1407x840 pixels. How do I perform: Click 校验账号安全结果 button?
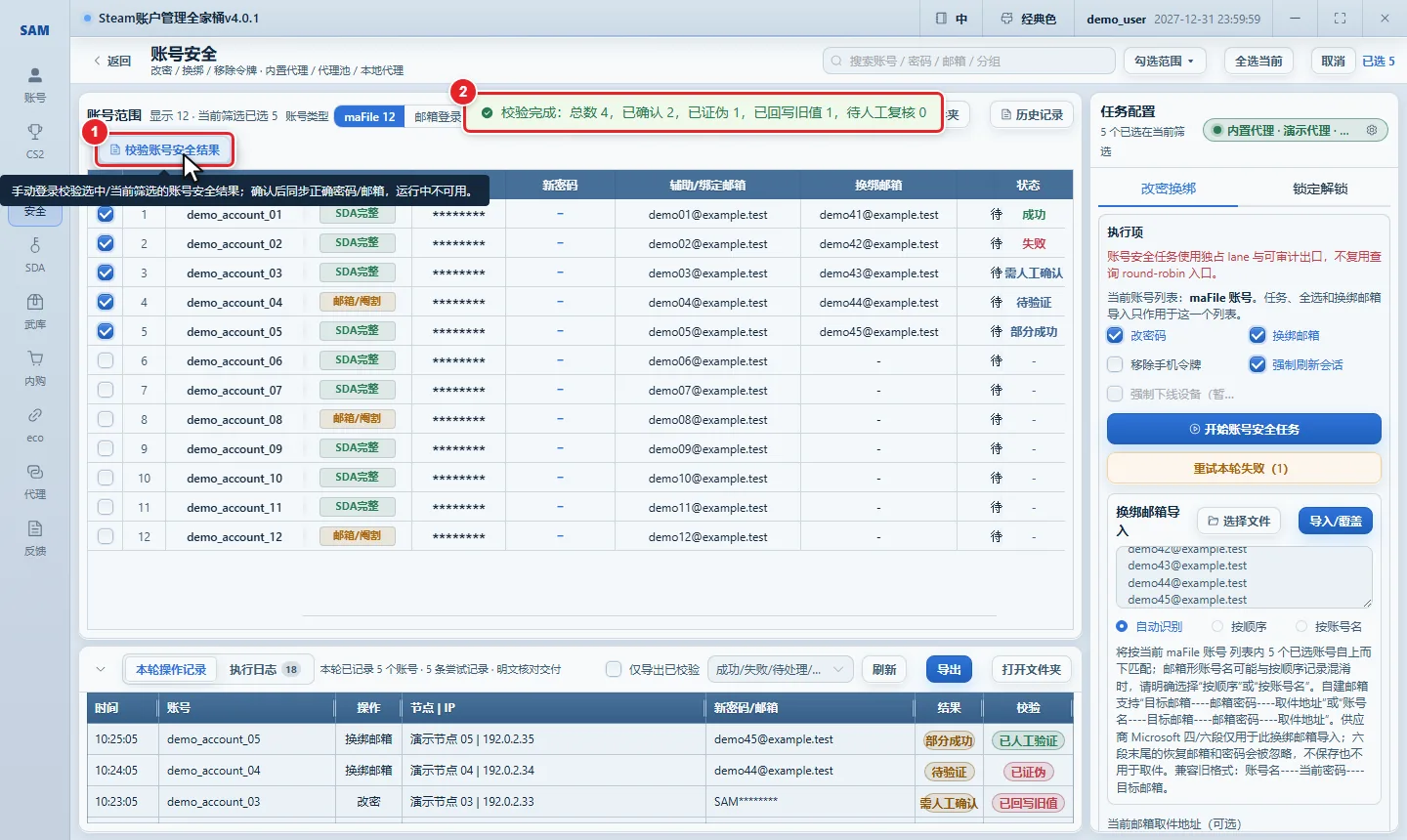coord(165,149)
